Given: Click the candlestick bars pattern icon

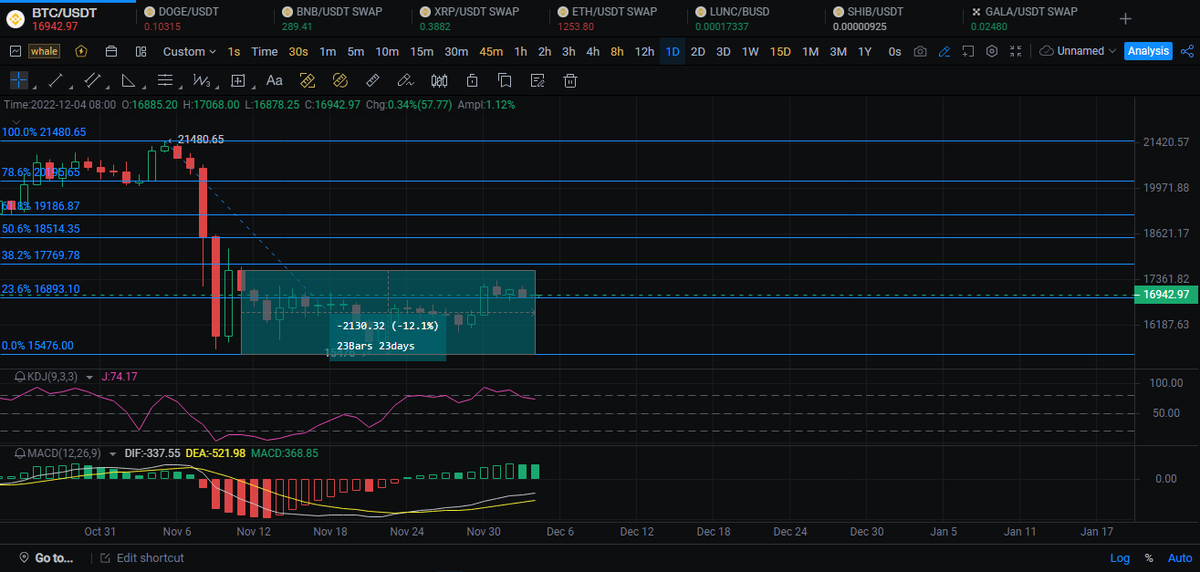Looking at the screenshot, I should click(438, 80).
